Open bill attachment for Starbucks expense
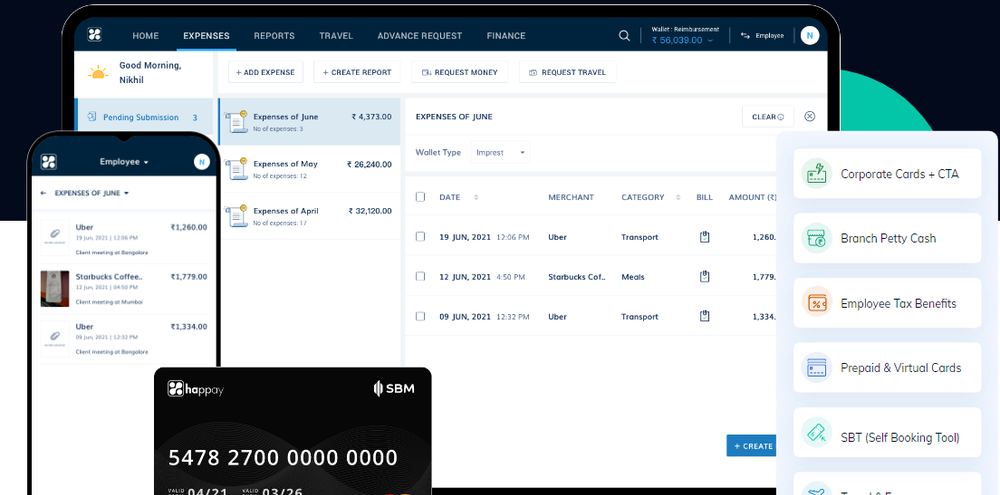Viewport: 1000px width, 495px height. coord(705,276)
